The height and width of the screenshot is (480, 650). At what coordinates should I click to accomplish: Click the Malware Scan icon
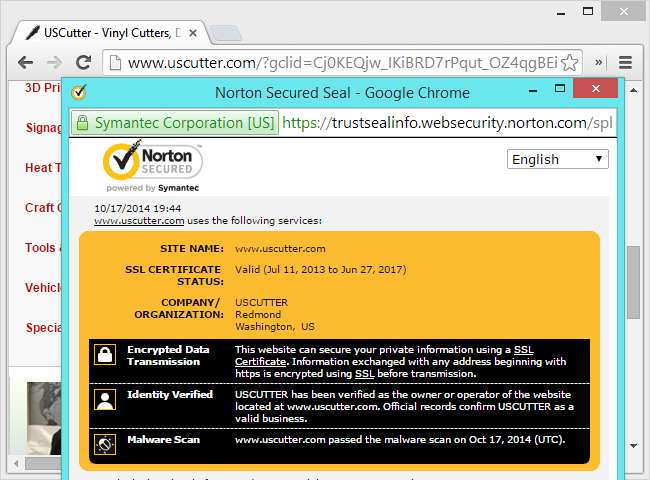pos(104,441)
